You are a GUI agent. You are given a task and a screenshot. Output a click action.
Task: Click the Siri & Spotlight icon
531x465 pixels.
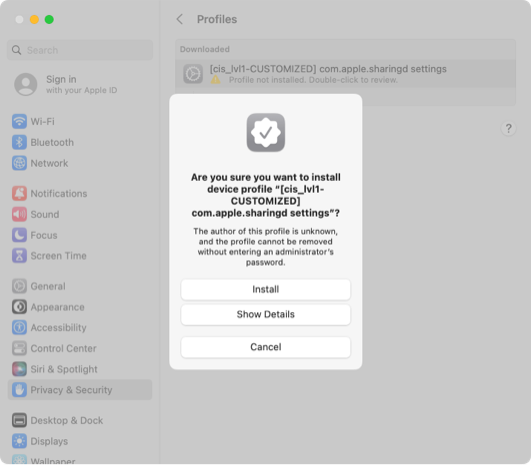tap(19, 369)
